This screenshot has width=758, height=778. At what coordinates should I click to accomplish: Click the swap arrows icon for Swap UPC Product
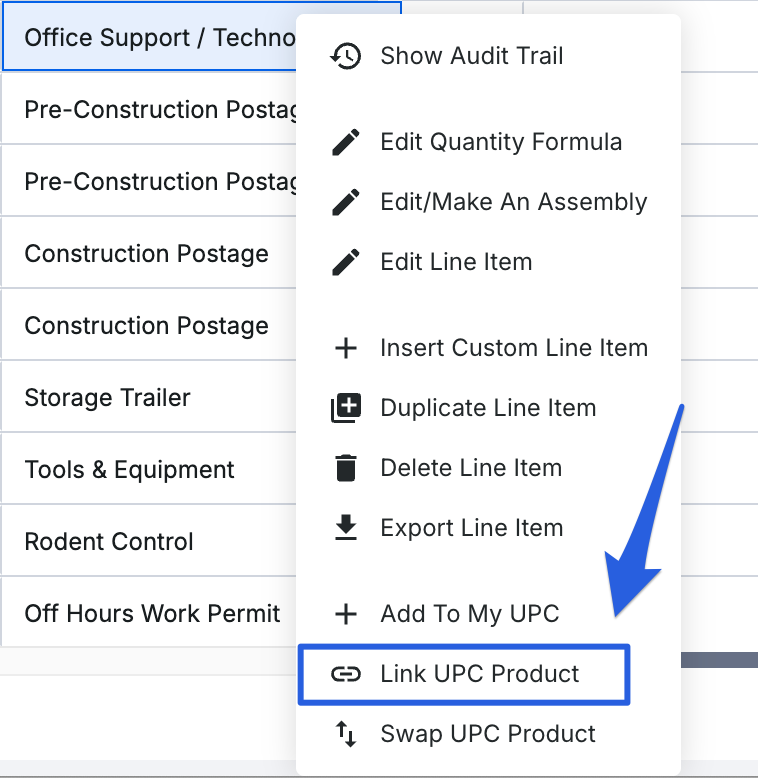tap(345, 734)
